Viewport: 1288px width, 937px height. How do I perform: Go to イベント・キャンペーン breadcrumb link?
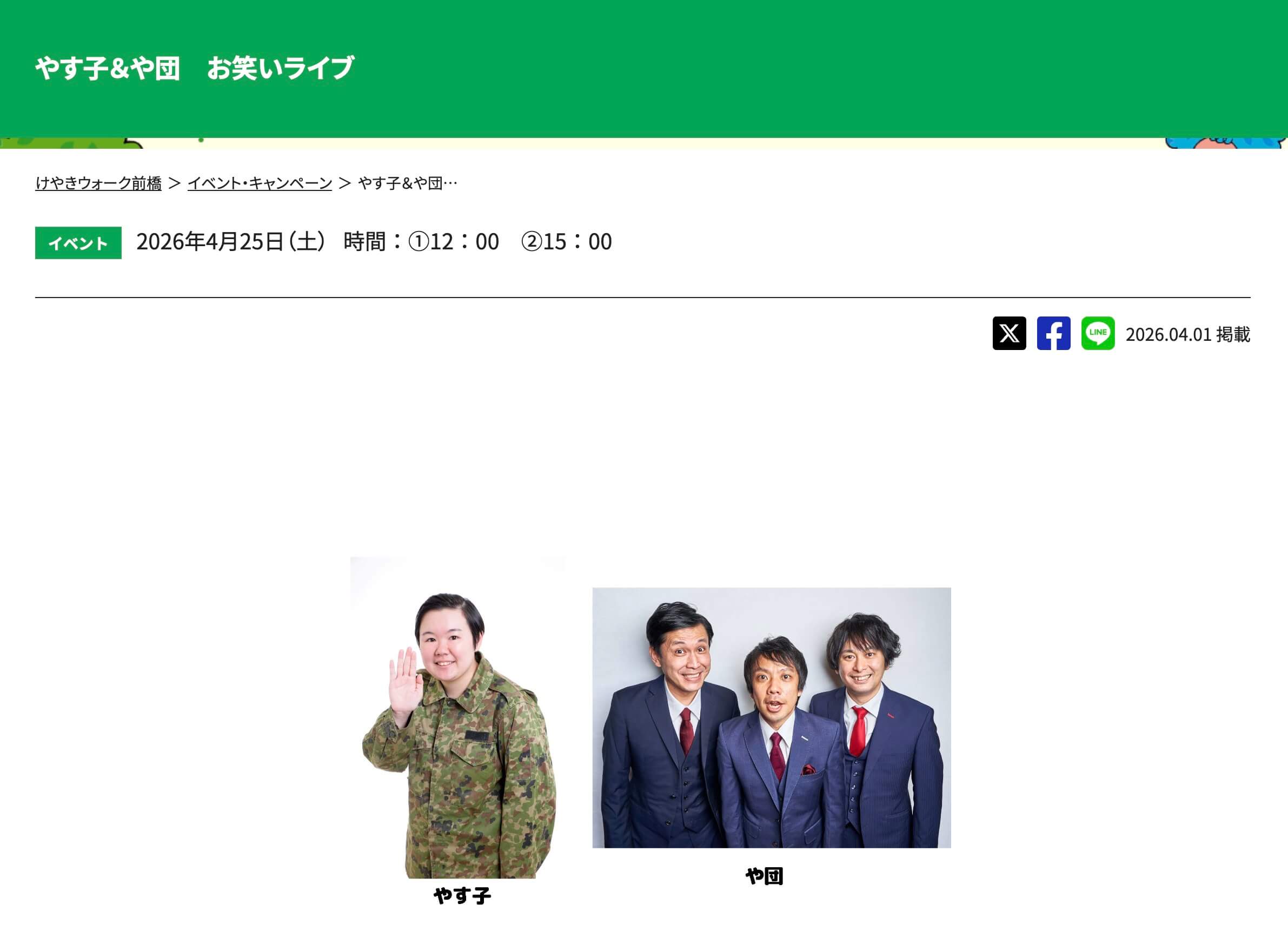[260, 183]
